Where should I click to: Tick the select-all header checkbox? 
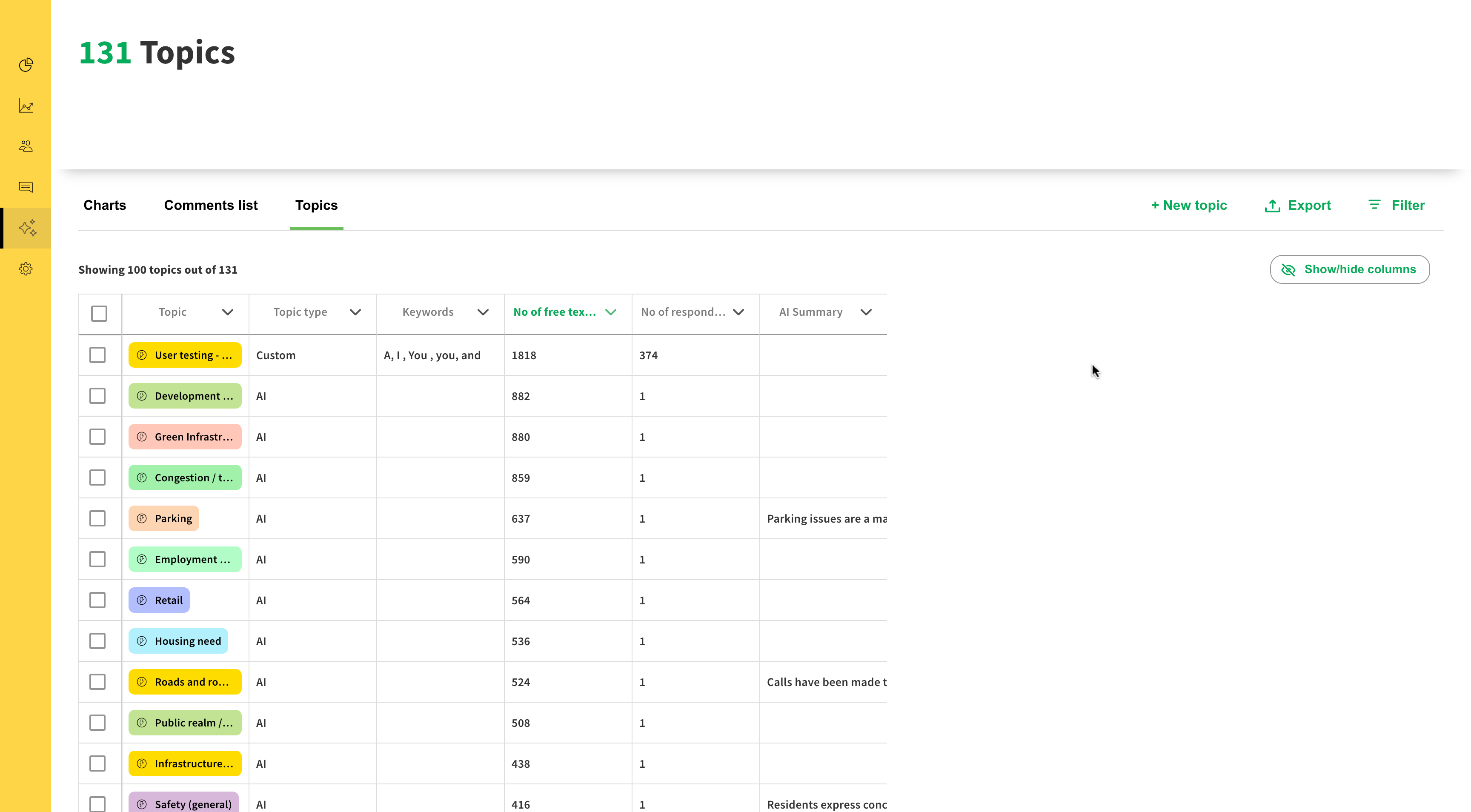tap(99, 314)
